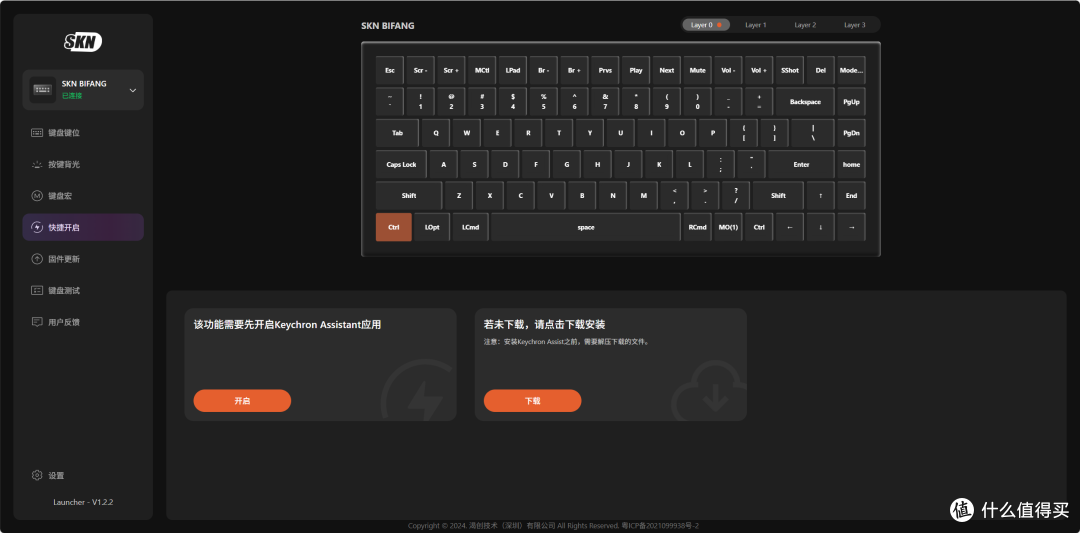Select the MCtl key
Screen dimensions: 1080x533
coord(482,70)
